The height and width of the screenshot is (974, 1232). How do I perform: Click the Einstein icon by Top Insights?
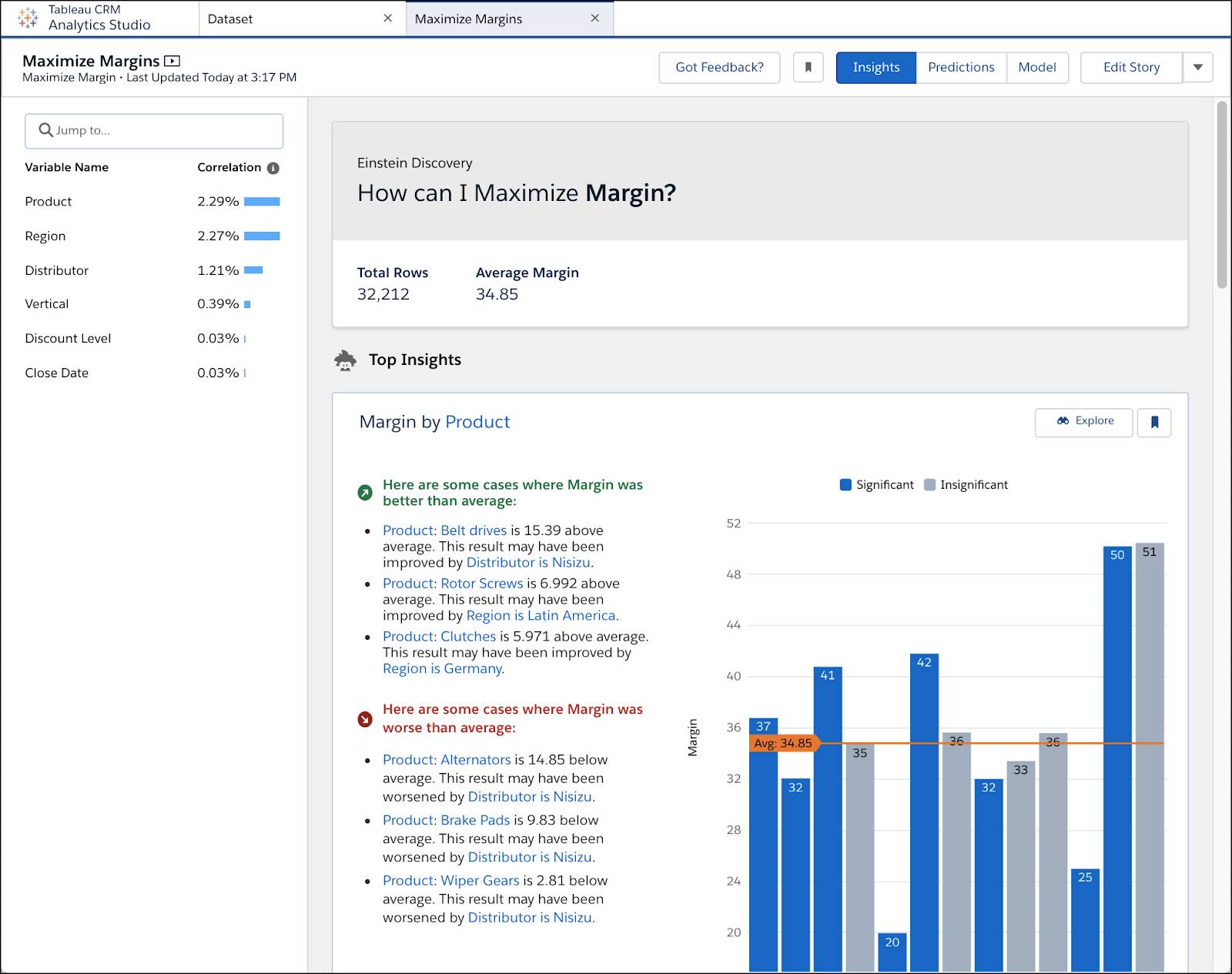coord(346,360)
